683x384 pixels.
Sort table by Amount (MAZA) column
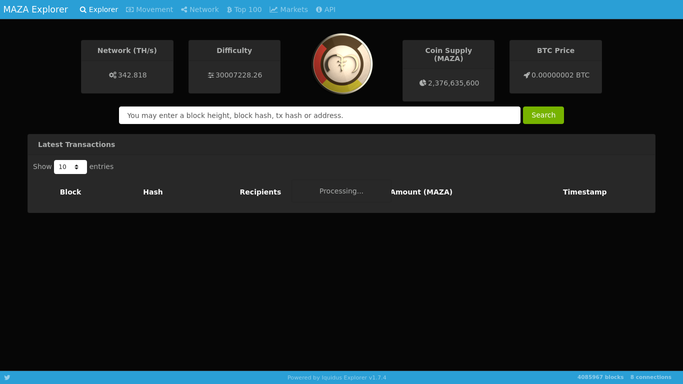pos(421,192)
